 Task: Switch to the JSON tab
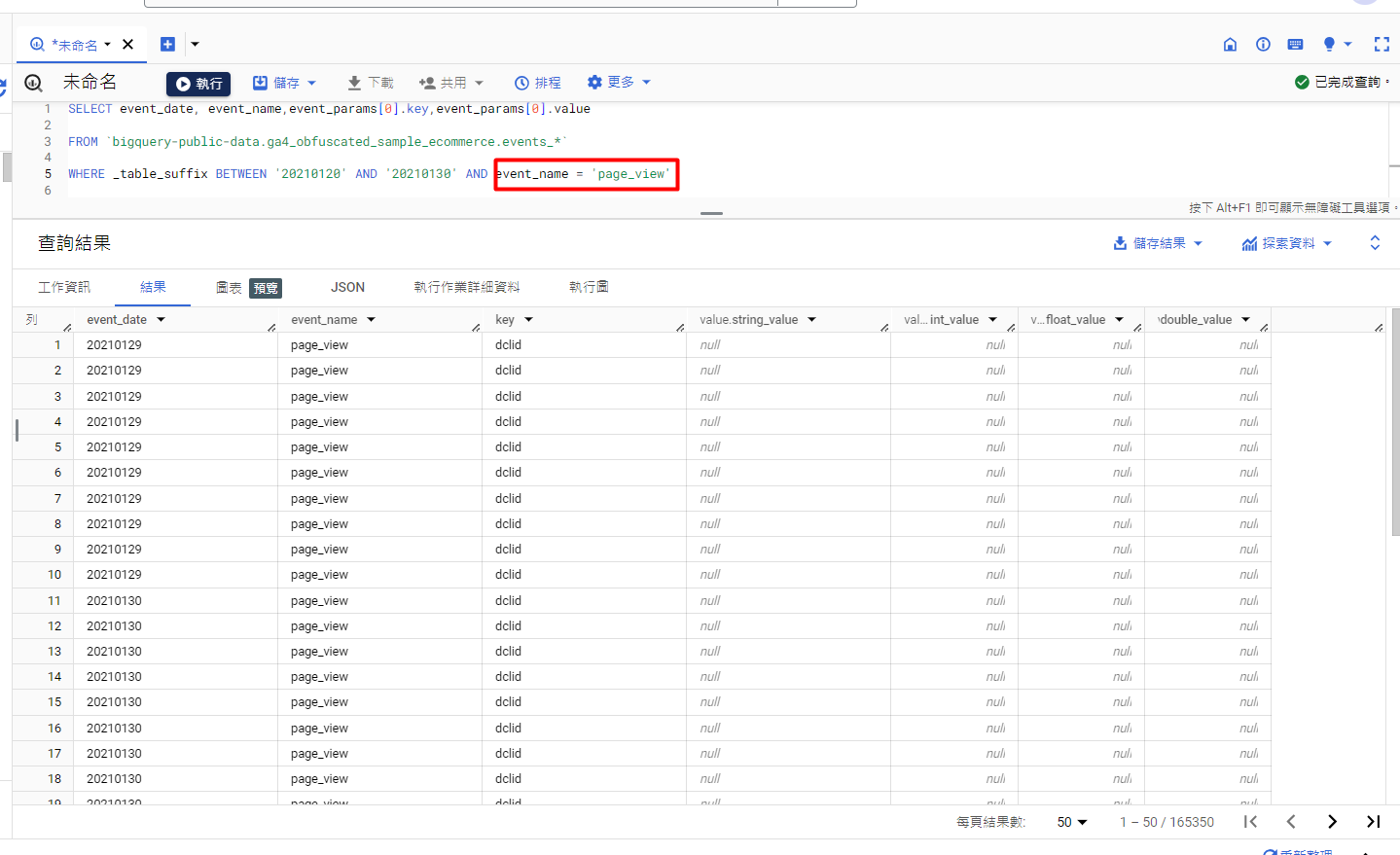click(347, 287)
